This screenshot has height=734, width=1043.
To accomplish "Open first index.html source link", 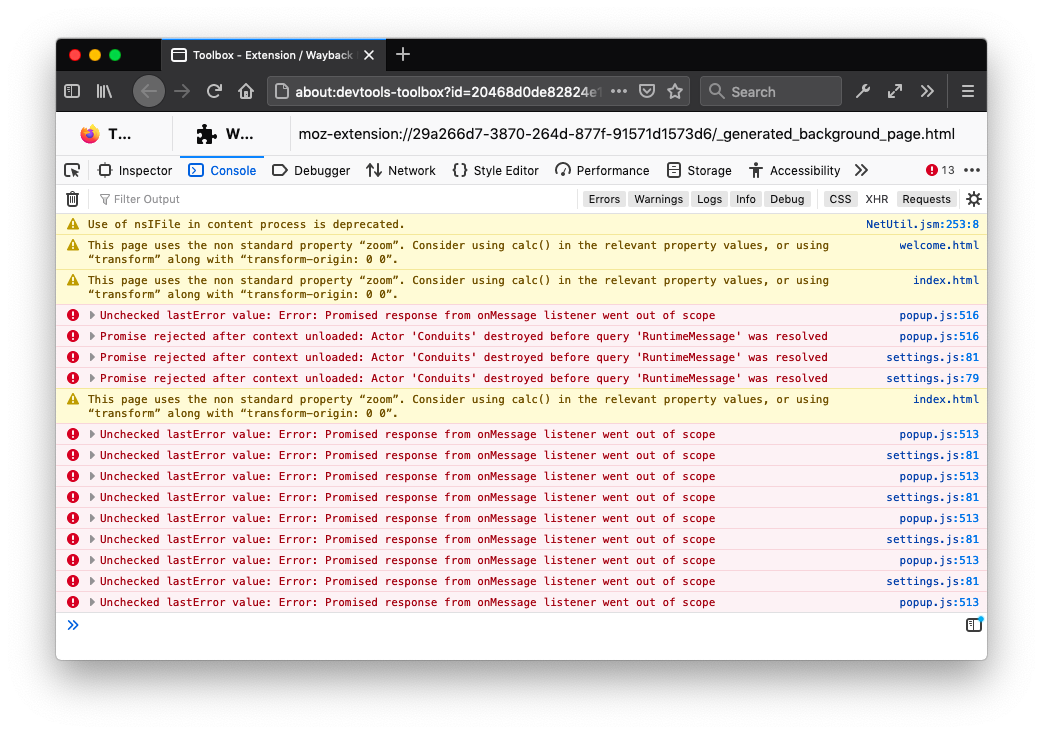I will [x=945, y=280].
